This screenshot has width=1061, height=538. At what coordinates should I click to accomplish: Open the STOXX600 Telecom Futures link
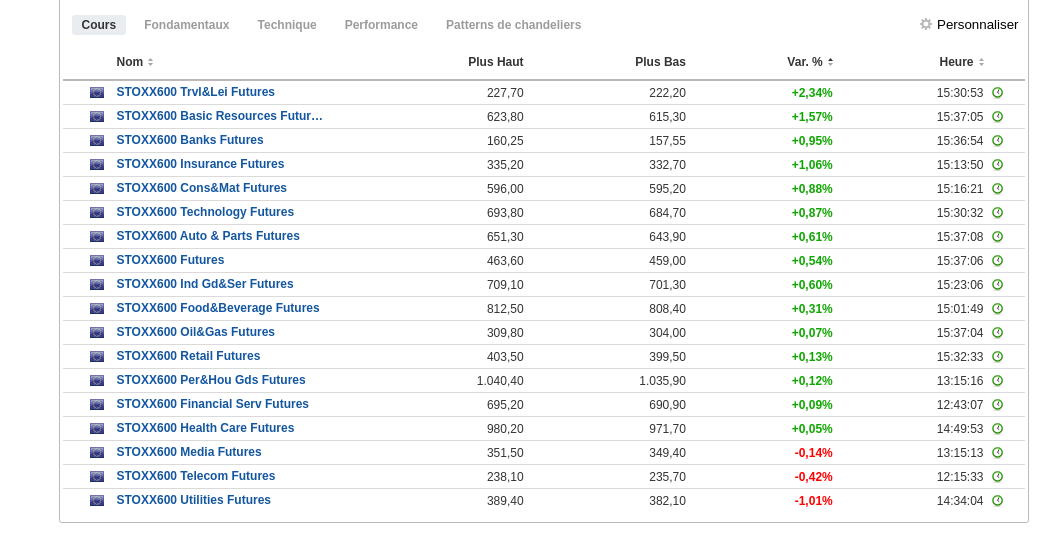coord(196,476)
